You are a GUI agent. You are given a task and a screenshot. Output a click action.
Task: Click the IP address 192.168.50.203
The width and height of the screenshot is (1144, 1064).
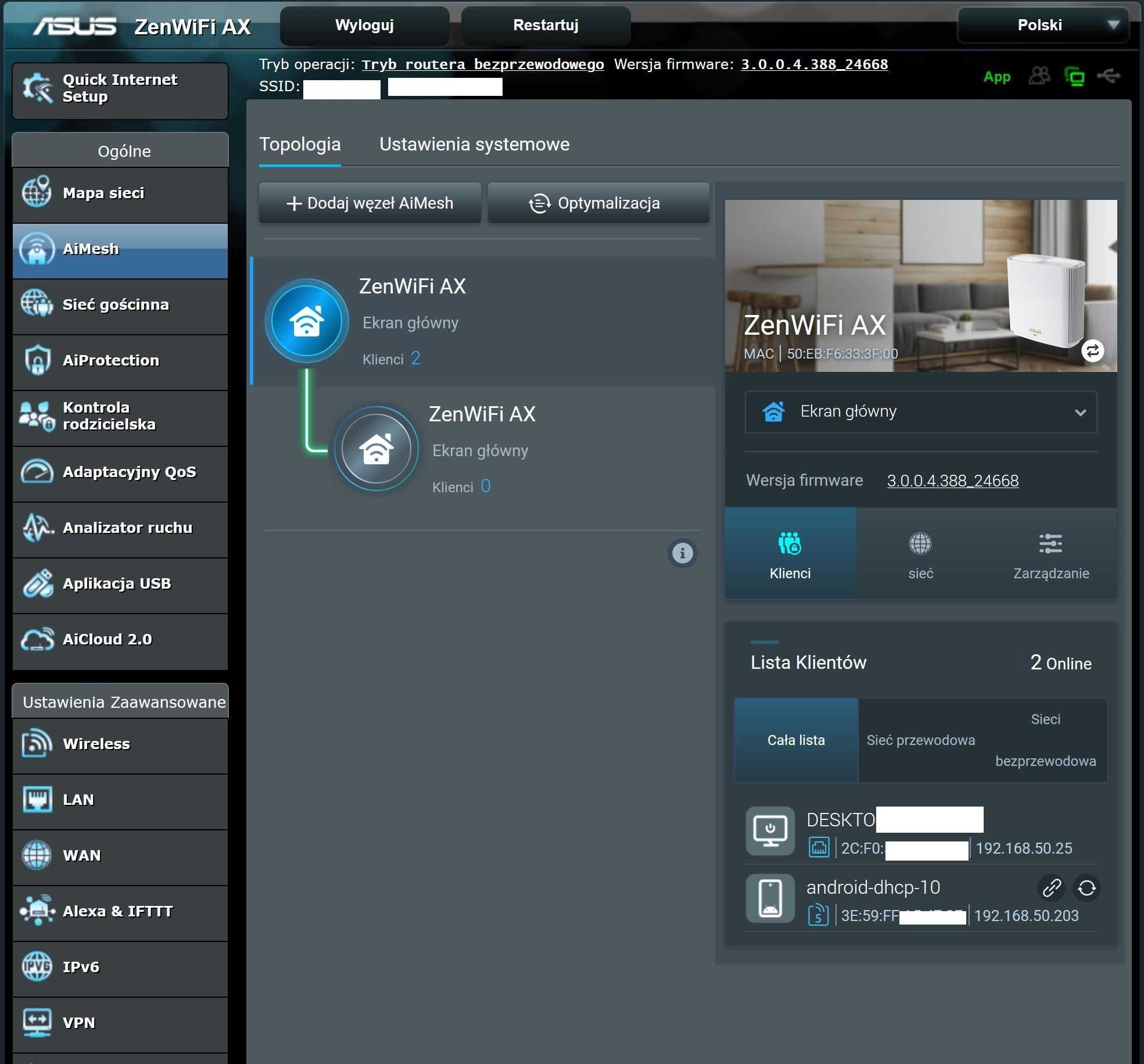1026,916
